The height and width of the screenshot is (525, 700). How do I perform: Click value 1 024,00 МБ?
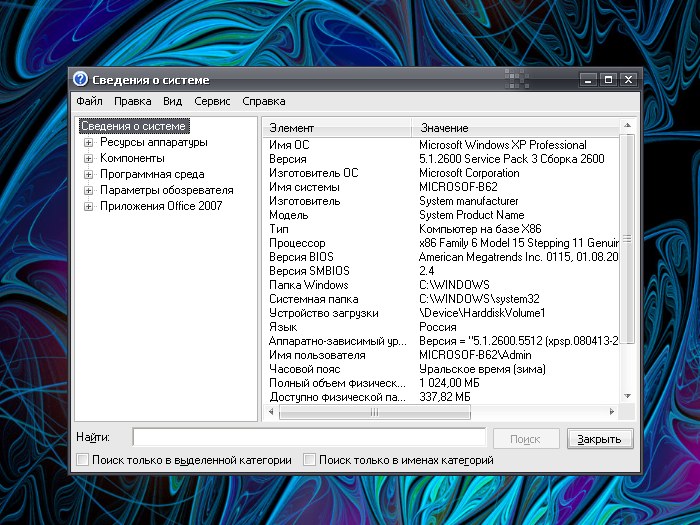(x=449, y=383)
